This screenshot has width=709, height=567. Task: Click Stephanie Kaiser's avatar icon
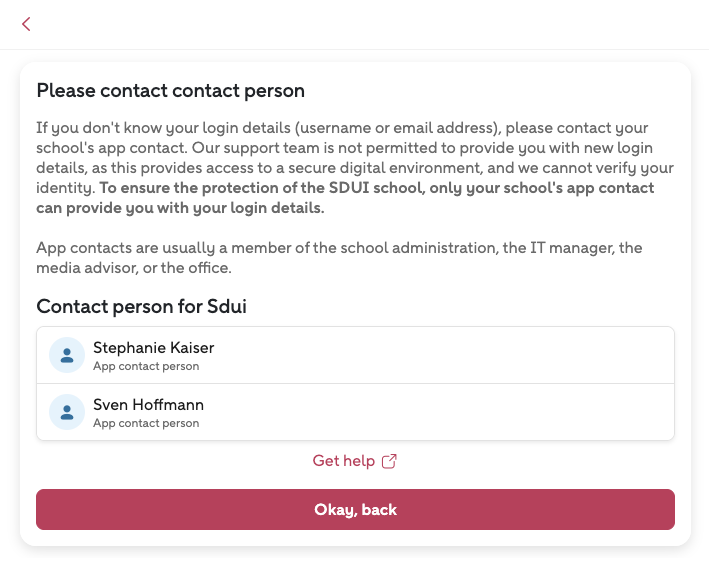tap(67, 355)
